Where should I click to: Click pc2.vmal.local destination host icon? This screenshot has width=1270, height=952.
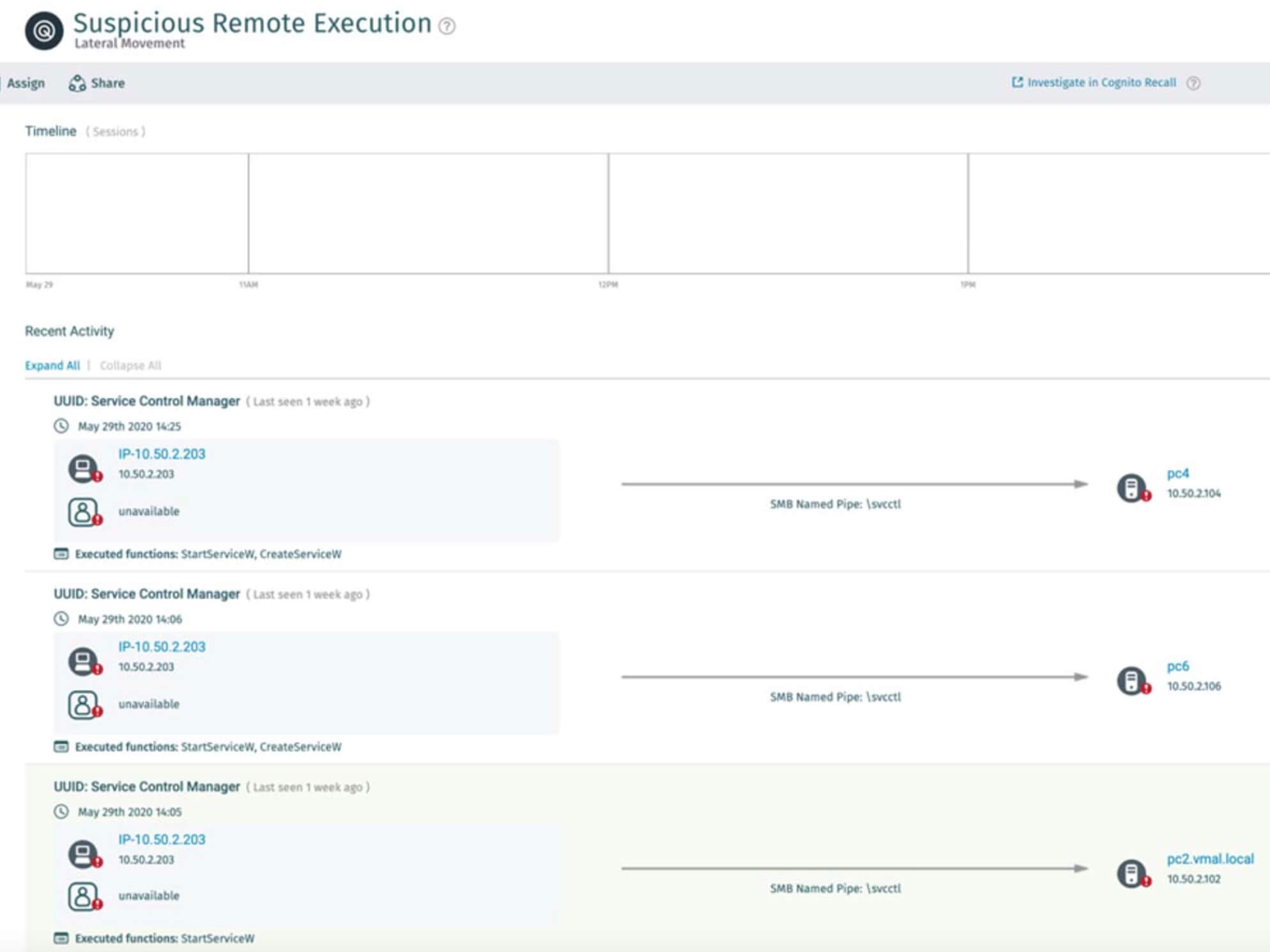(x=1131, y=873)
